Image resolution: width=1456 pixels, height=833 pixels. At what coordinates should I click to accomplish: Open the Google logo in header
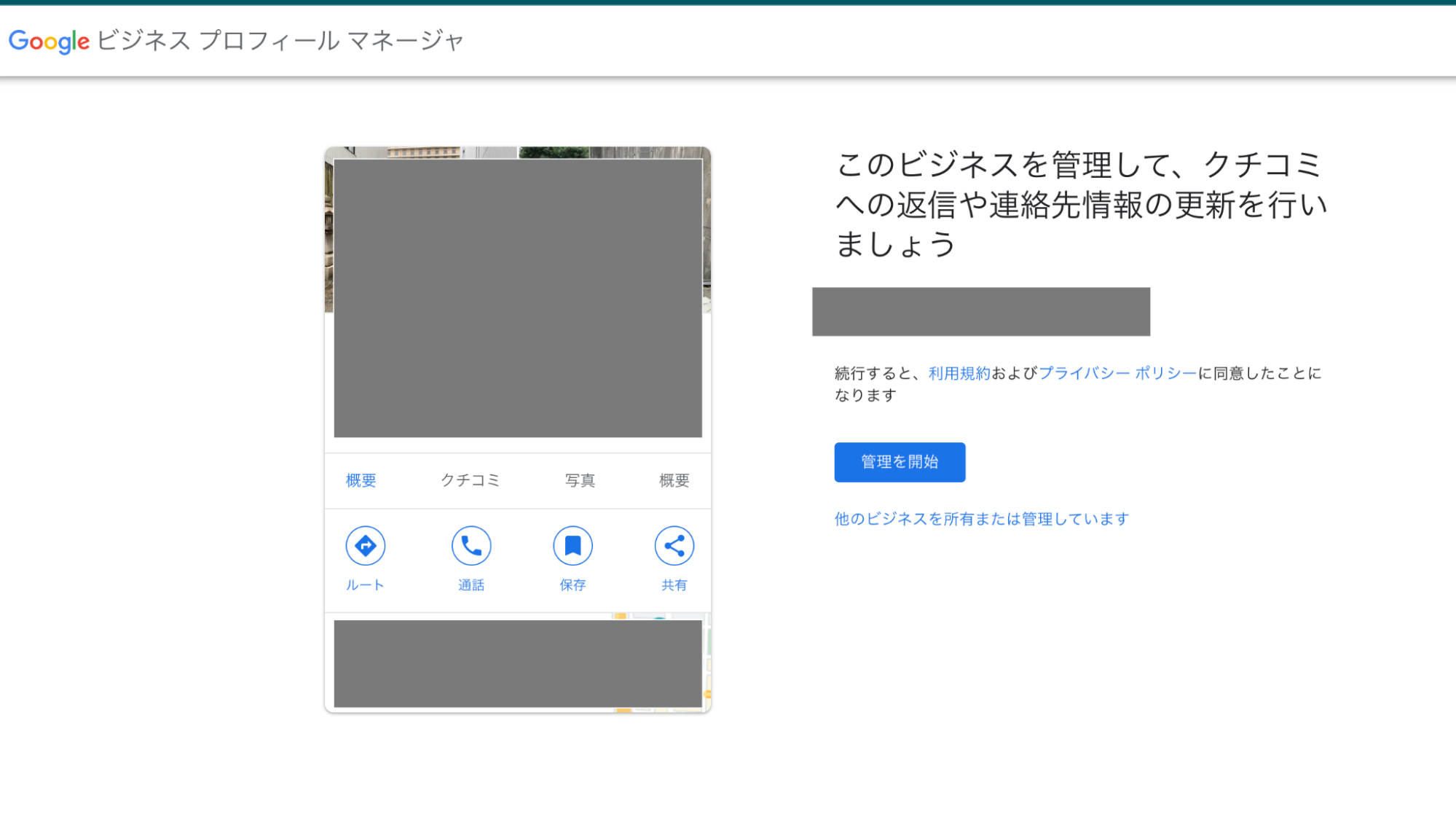pyautogui.click(x=50, y=41)
